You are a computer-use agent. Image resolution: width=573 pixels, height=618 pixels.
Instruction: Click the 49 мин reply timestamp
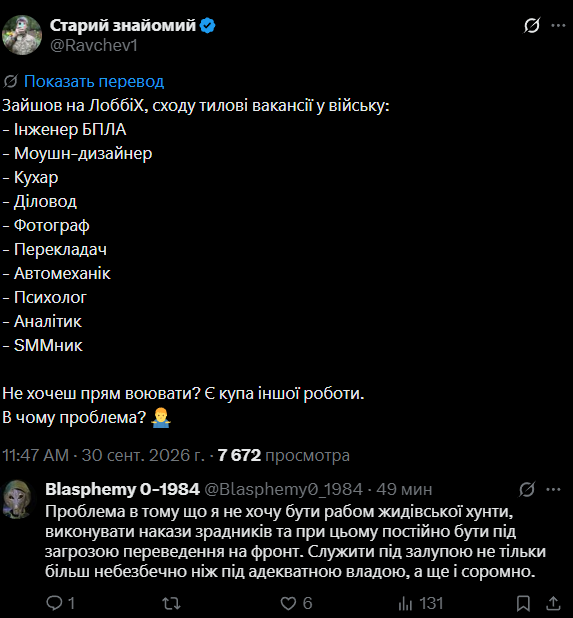(x=404, y=490)
